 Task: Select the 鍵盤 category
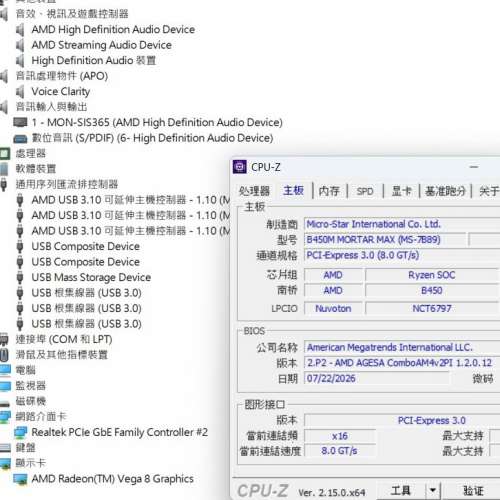tap(26, 448)
